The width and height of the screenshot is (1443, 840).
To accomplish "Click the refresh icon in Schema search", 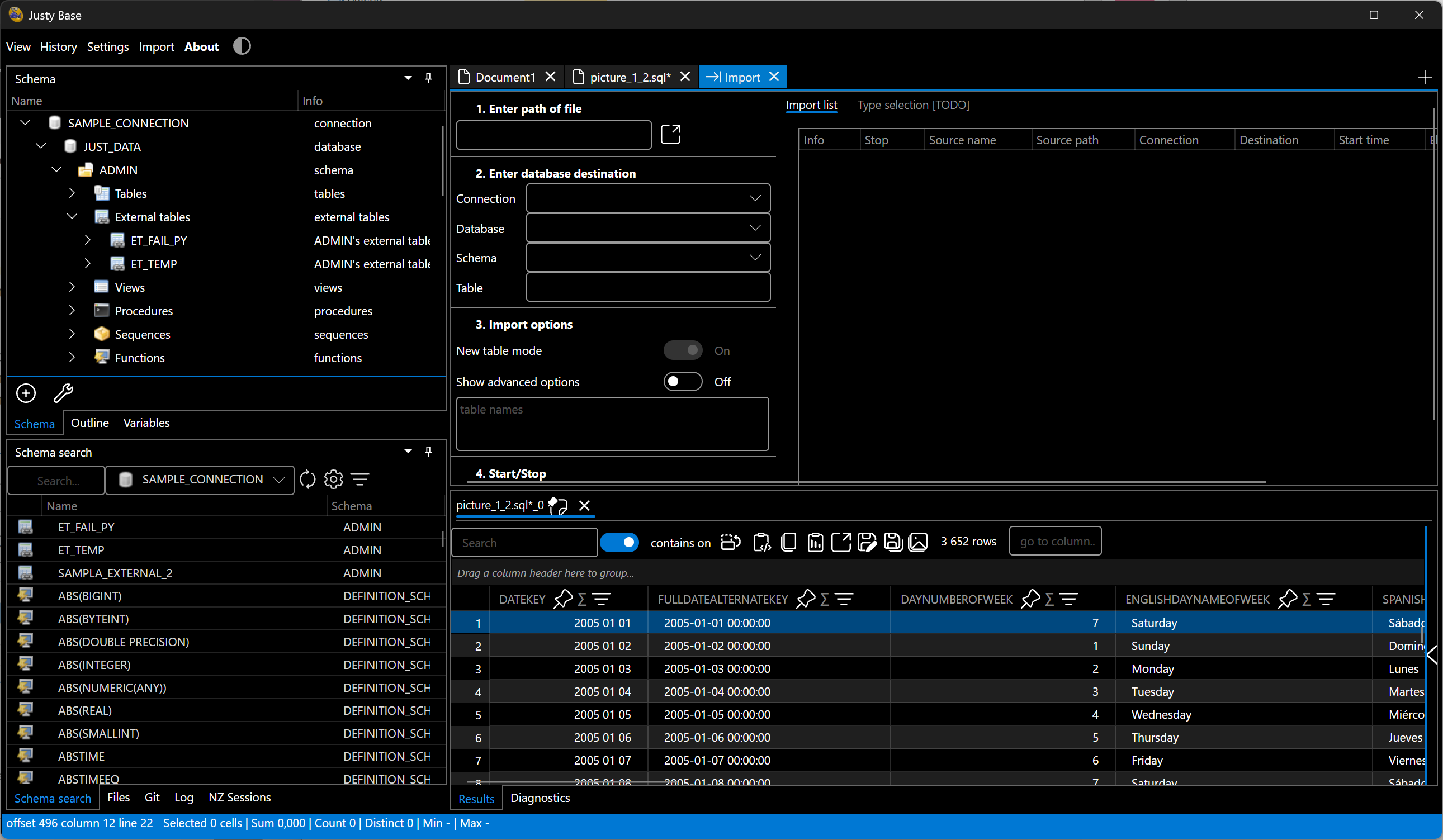I will tap(307, 480).
